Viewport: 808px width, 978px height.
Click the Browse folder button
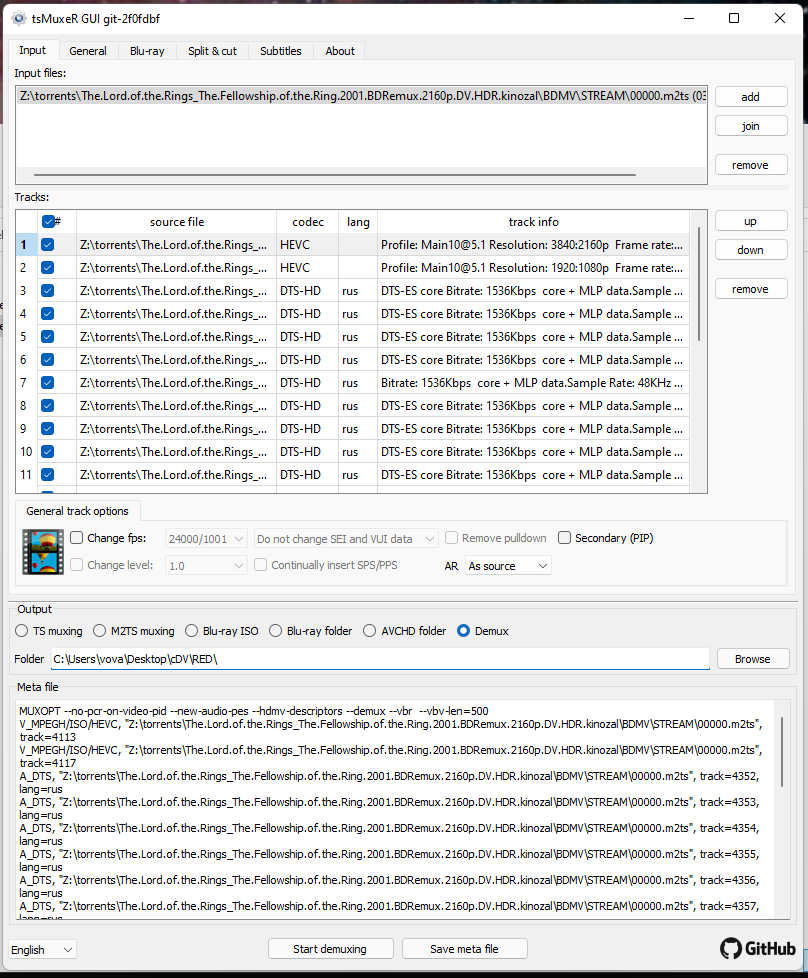click(752, 659)
